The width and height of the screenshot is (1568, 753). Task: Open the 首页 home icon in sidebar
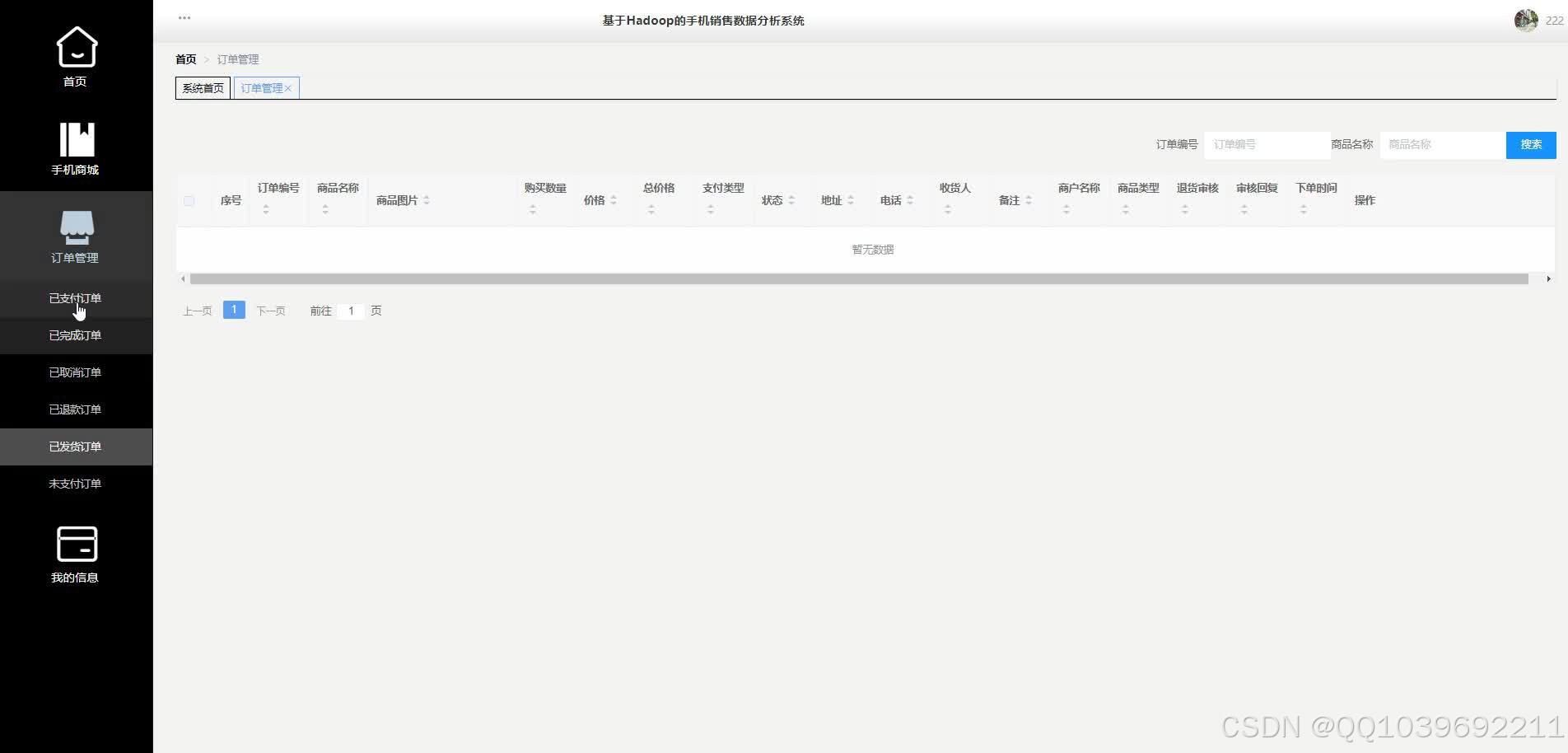[77, 47]
